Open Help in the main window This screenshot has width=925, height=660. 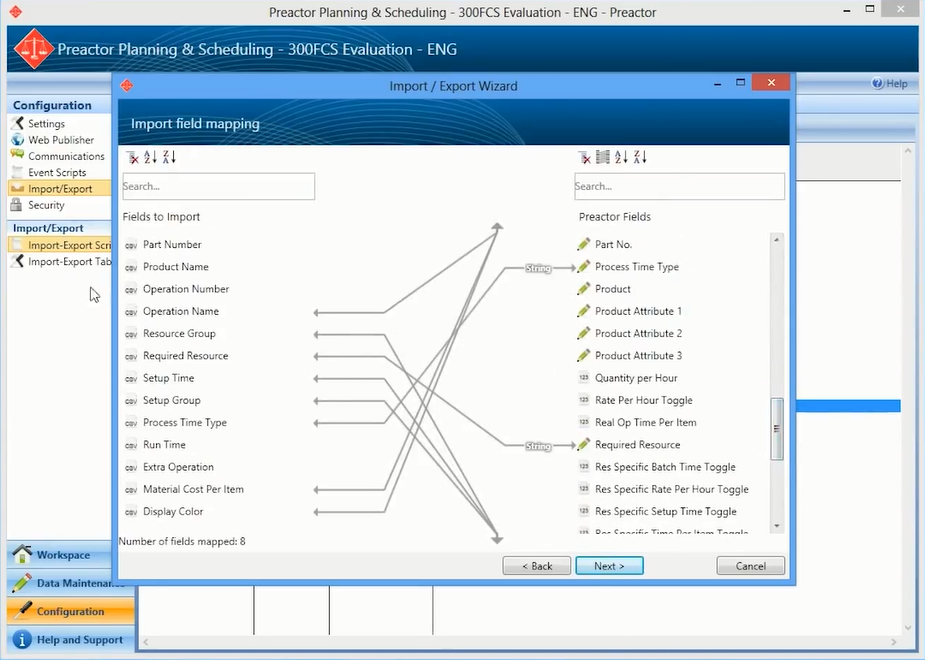[890, 84]
